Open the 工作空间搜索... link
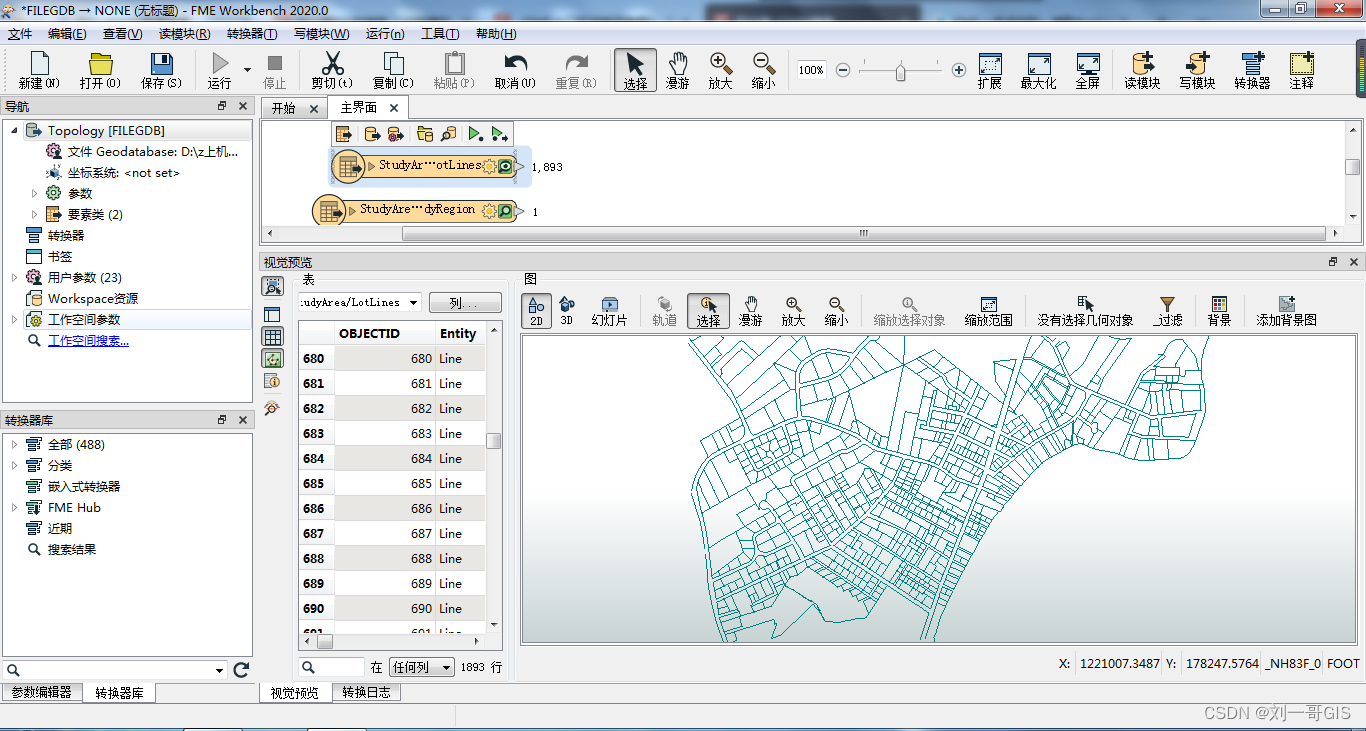 coord(88,341)
